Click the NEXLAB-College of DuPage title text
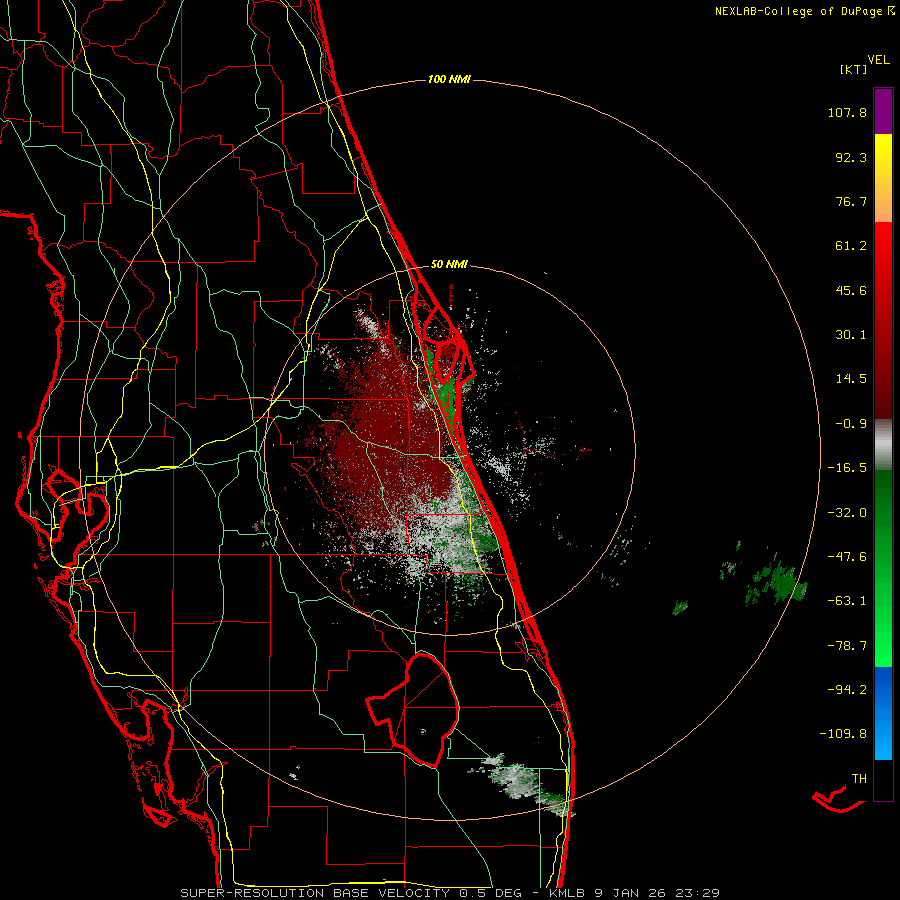The width and height of the screenshot is (900, 900). tap(799, 11)
